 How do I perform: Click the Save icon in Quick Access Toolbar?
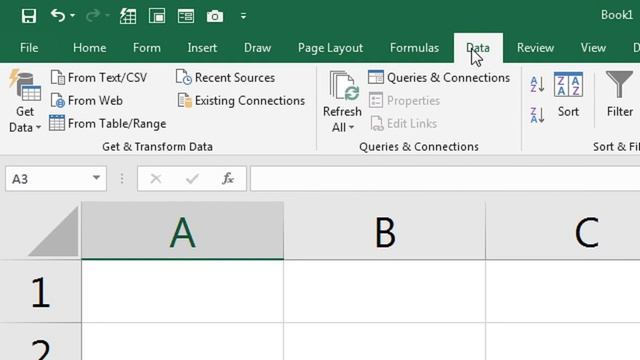pos(29,16)
